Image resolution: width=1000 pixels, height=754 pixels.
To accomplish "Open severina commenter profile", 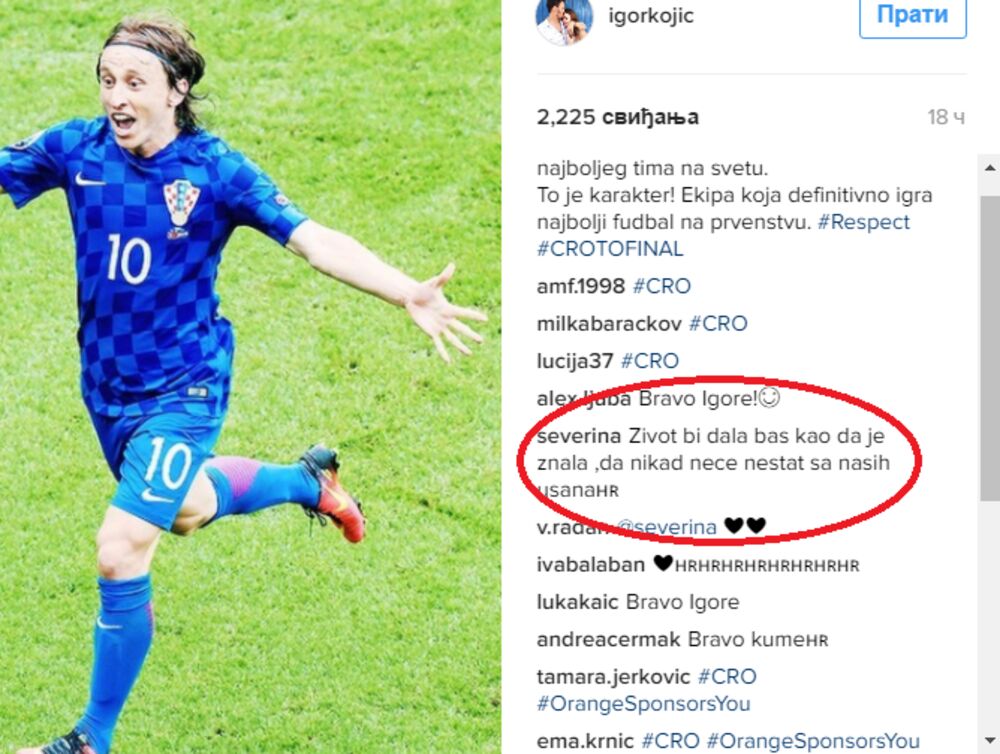I will pyautogui.click(x=578, y=436).
